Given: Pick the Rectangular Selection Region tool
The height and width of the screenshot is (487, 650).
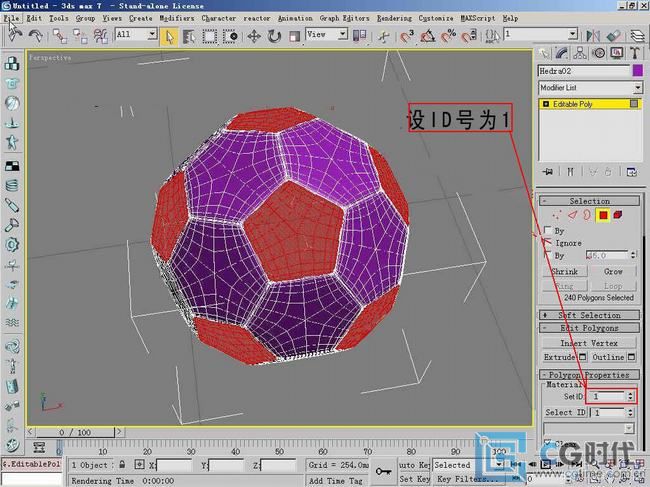Looking at the screenshot, I should pyautogui.click(x=209, y=36).
